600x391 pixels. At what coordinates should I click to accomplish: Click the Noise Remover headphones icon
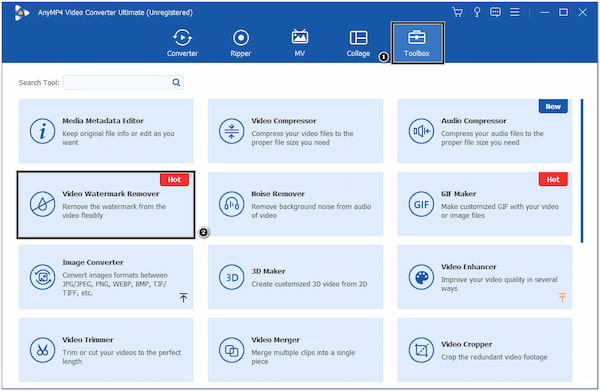click(232, 204)
